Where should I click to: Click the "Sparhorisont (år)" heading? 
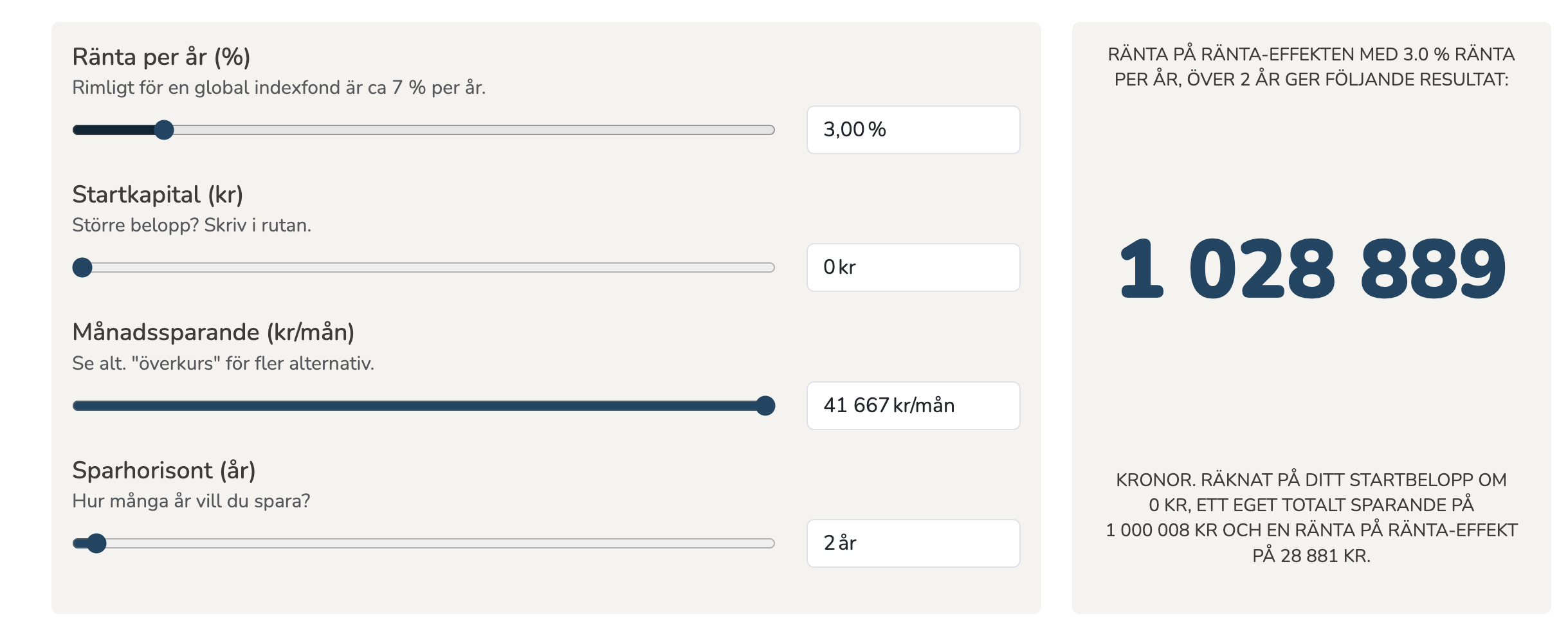[163, 471]
